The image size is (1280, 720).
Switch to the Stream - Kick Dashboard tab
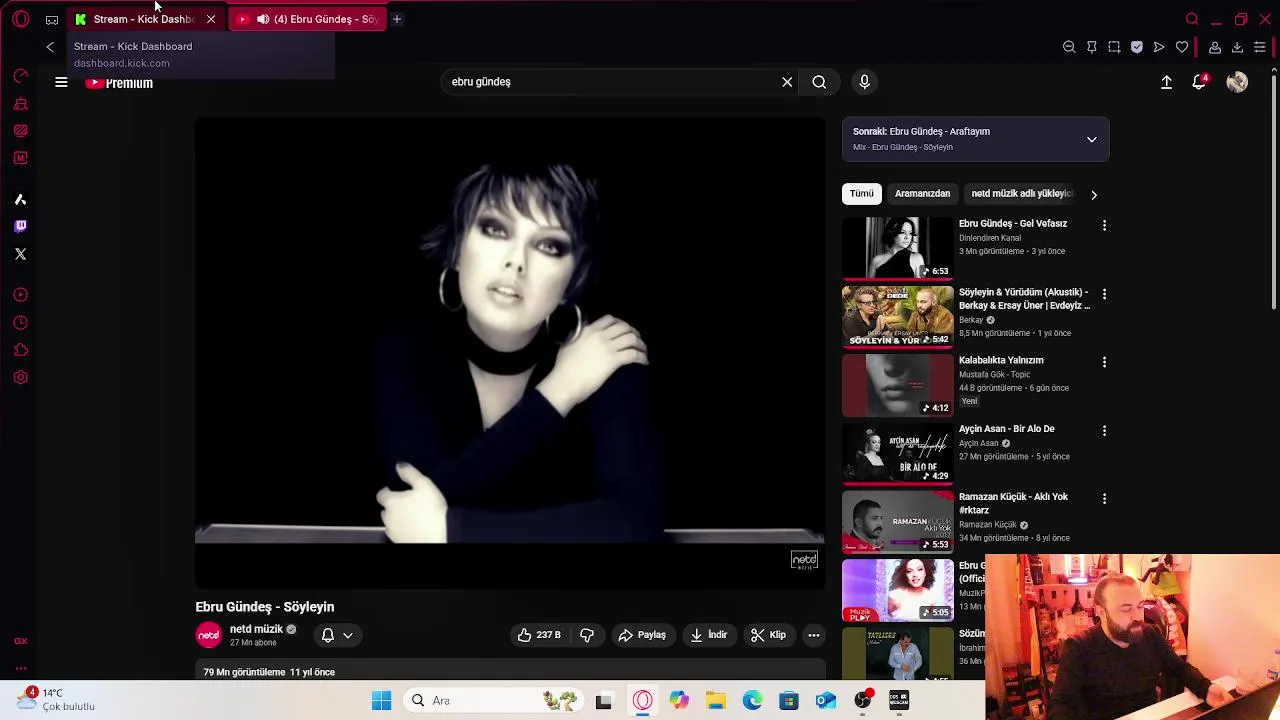point(143,19)
